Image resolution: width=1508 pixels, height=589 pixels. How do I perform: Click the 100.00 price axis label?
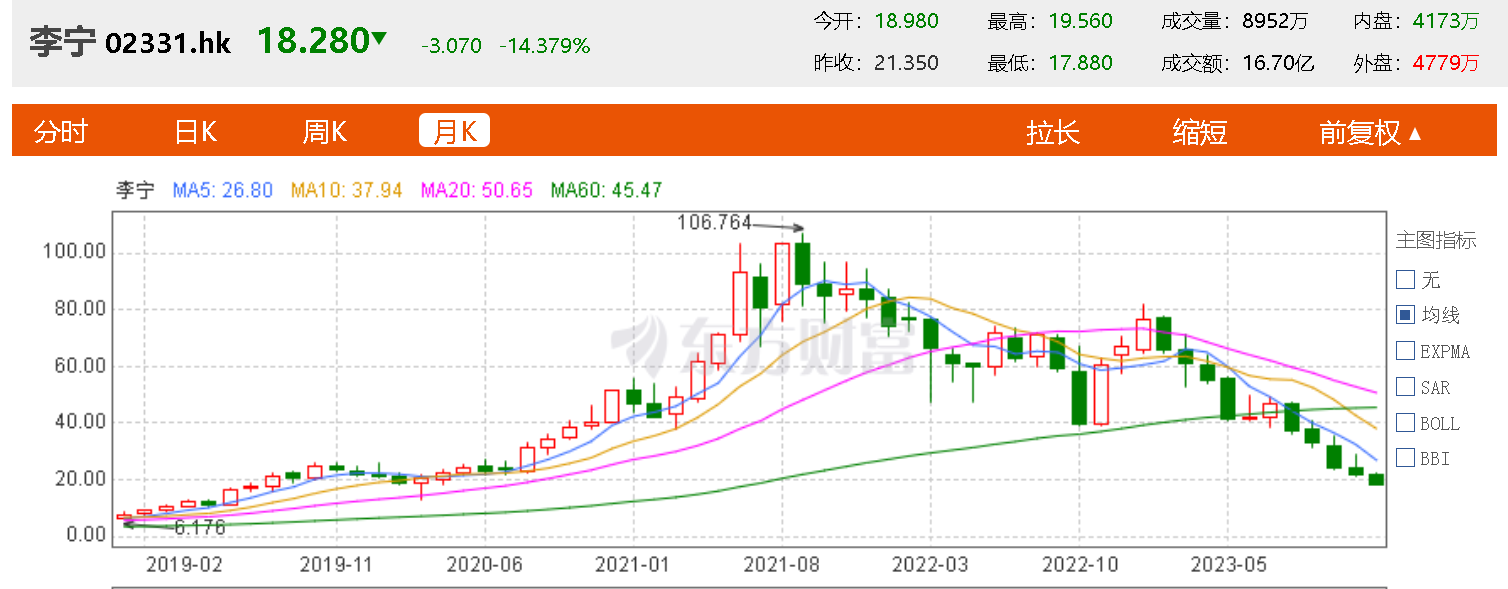click(x=73, y=252)
